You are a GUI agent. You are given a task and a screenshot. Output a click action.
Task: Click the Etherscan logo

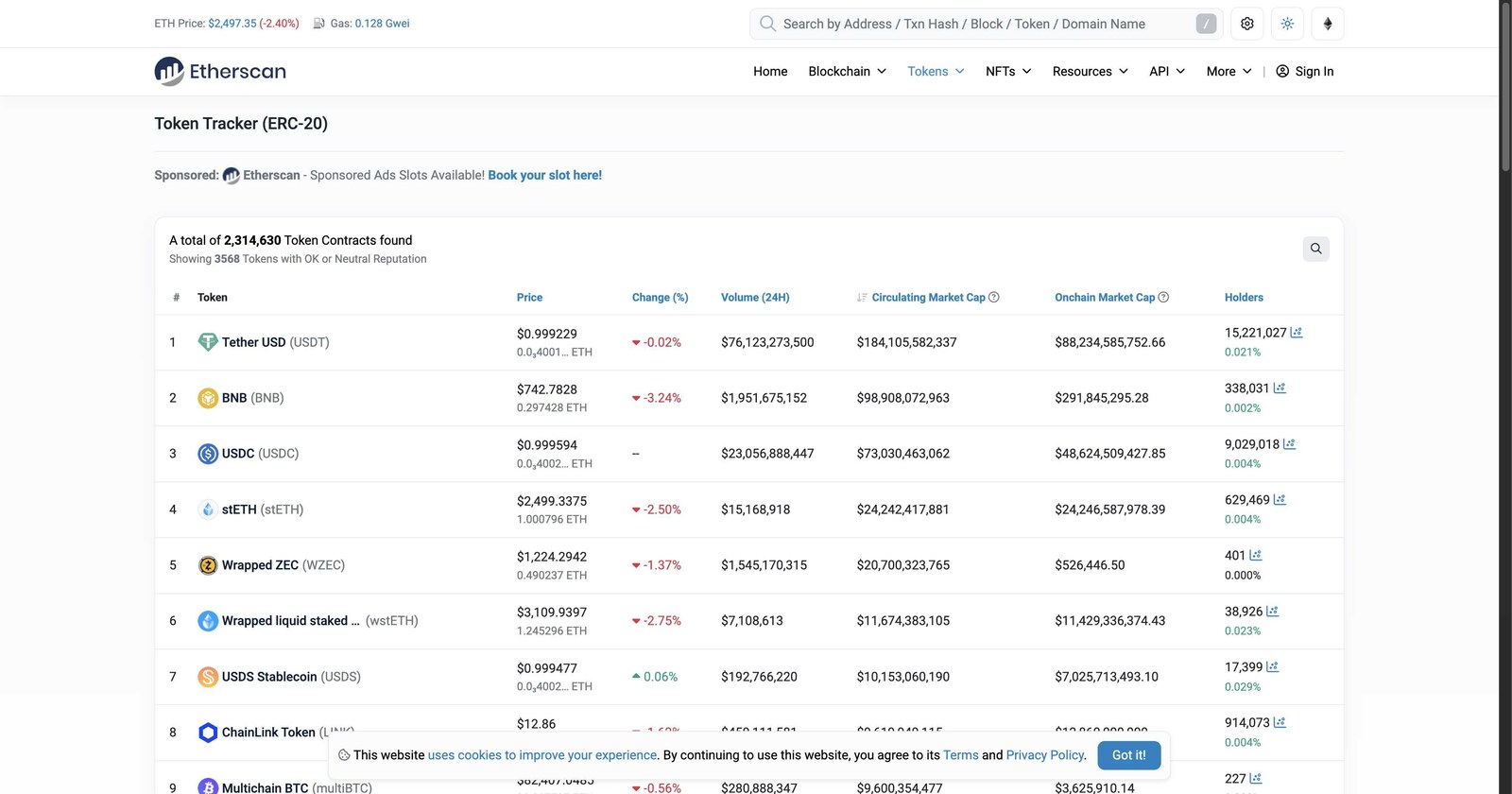coord(220,71)
